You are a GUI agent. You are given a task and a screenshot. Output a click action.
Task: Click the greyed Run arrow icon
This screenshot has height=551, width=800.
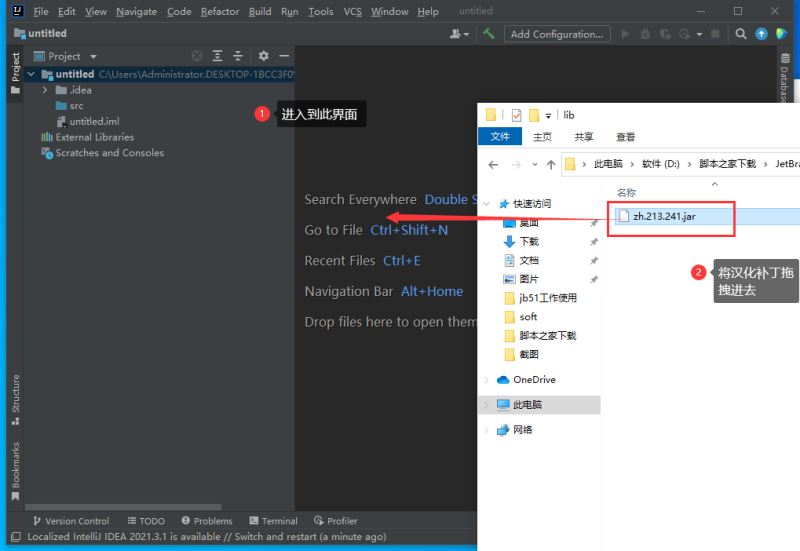(625, 34)
